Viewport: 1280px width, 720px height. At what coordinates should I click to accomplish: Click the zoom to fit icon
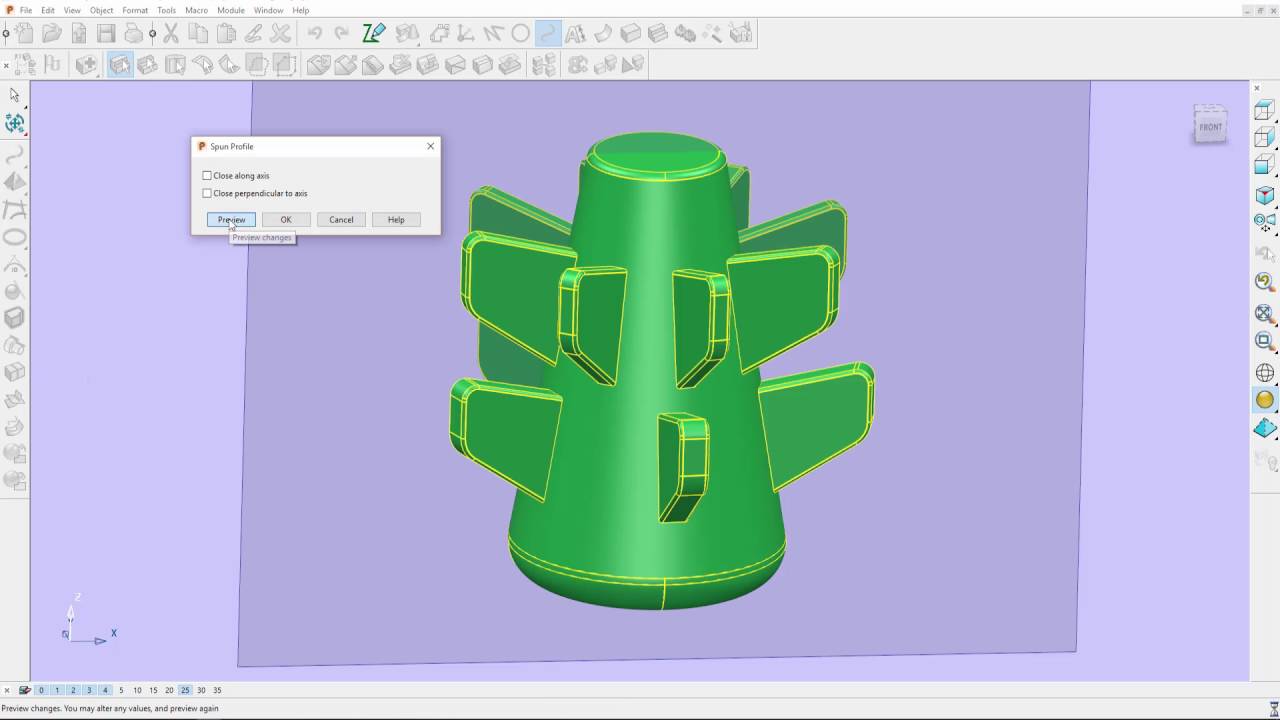tap(1265, 314)
